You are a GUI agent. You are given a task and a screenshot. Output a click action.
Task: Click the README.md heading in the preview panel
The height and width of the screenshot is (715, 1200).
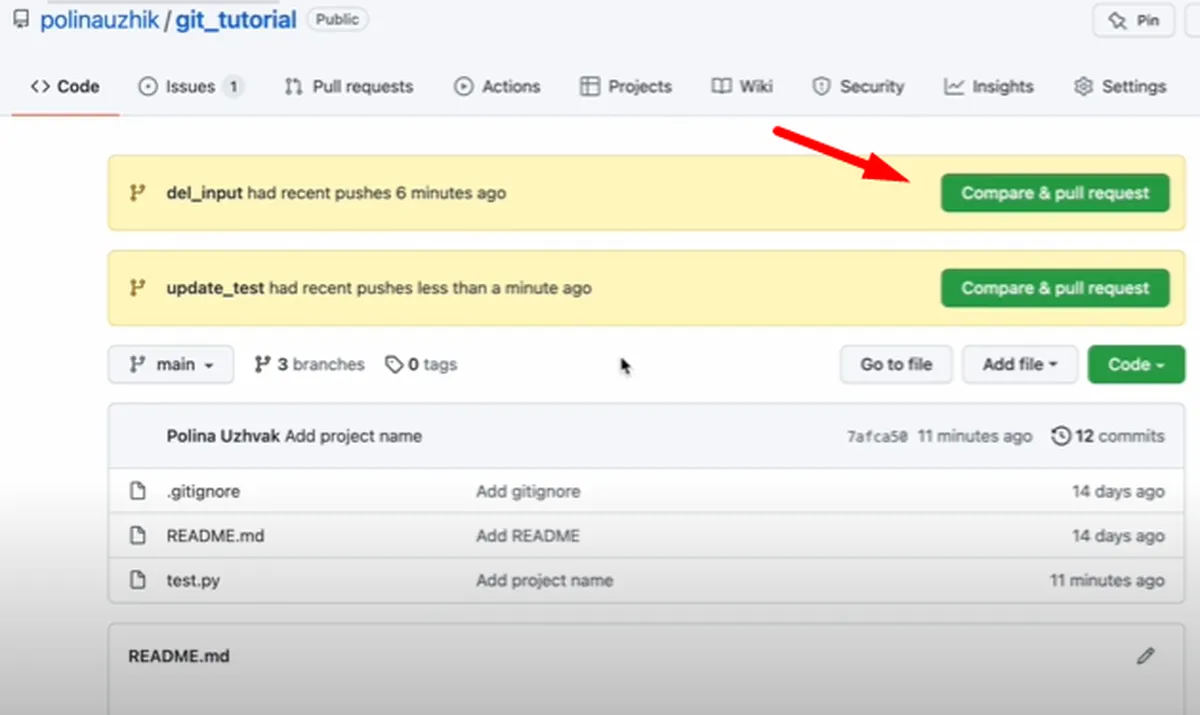(x=179, y=657)
